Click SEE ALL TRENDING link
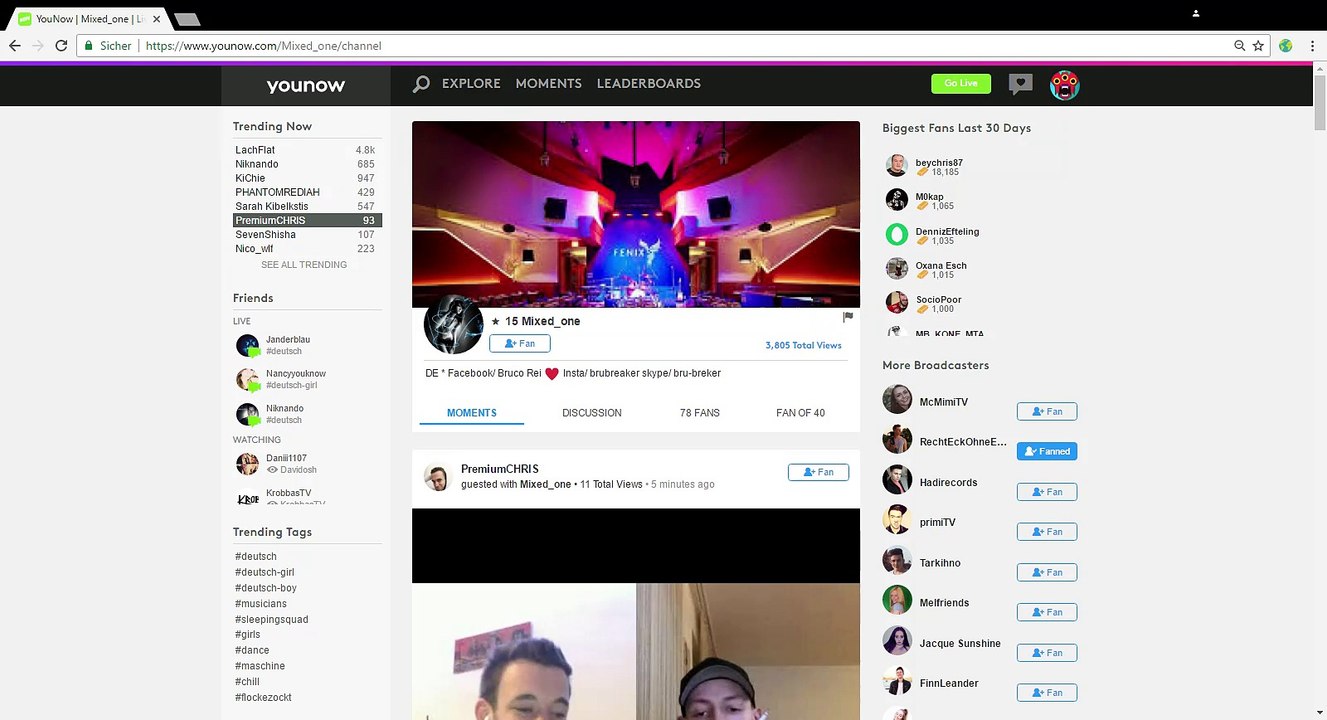1327x720 pixels. point(304,265)
